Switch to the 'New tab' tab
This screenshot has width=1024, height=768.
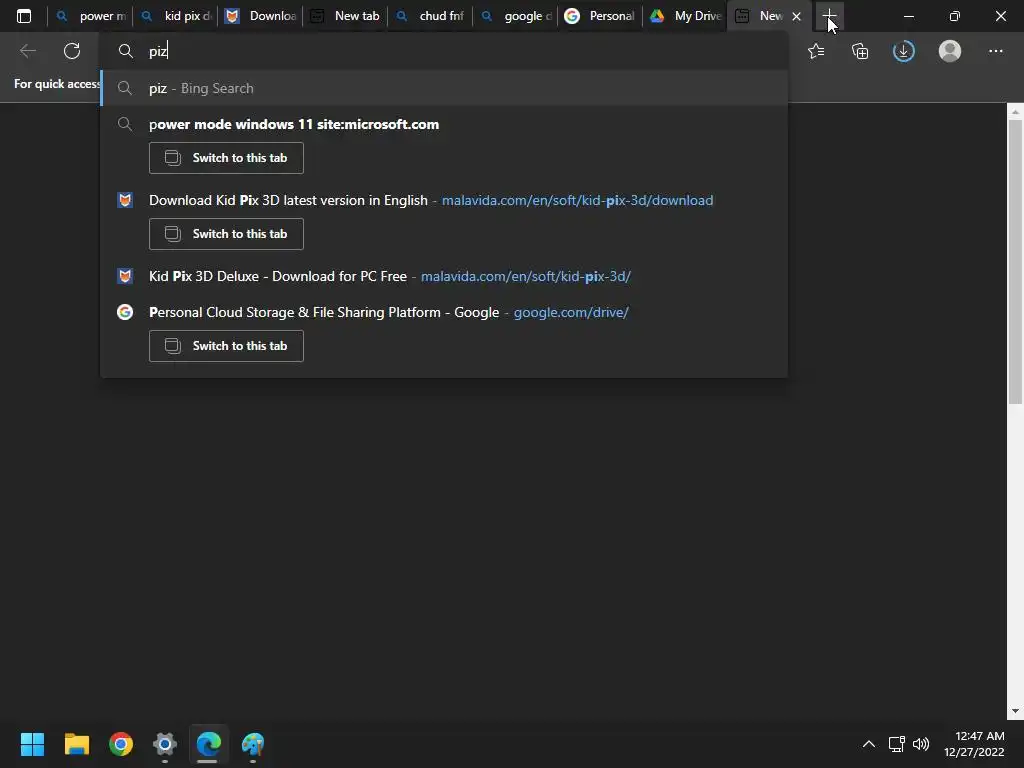coord(345,16)
